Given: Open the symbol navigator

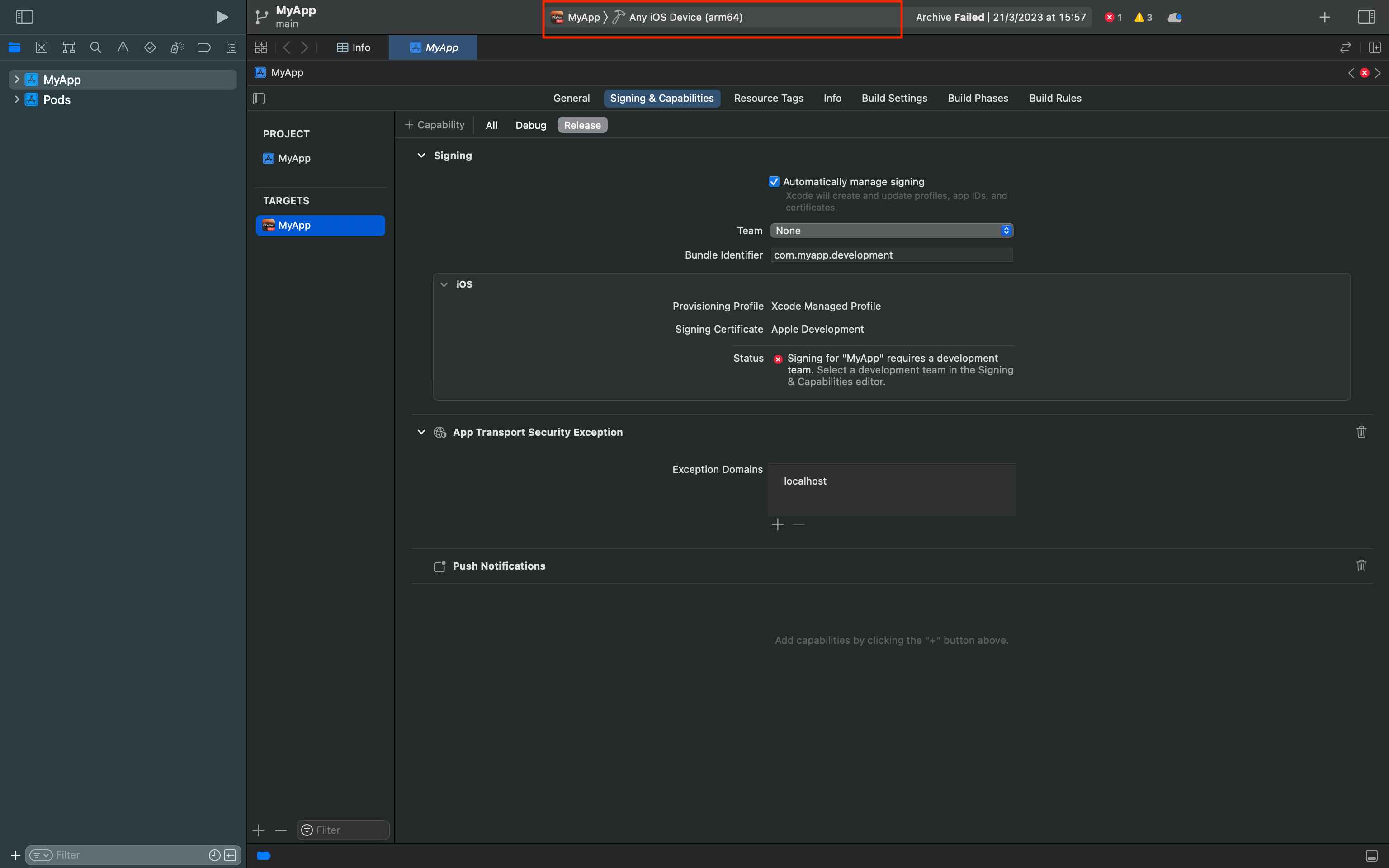Looking at the screenshot, I should click(x=69, y=47).
